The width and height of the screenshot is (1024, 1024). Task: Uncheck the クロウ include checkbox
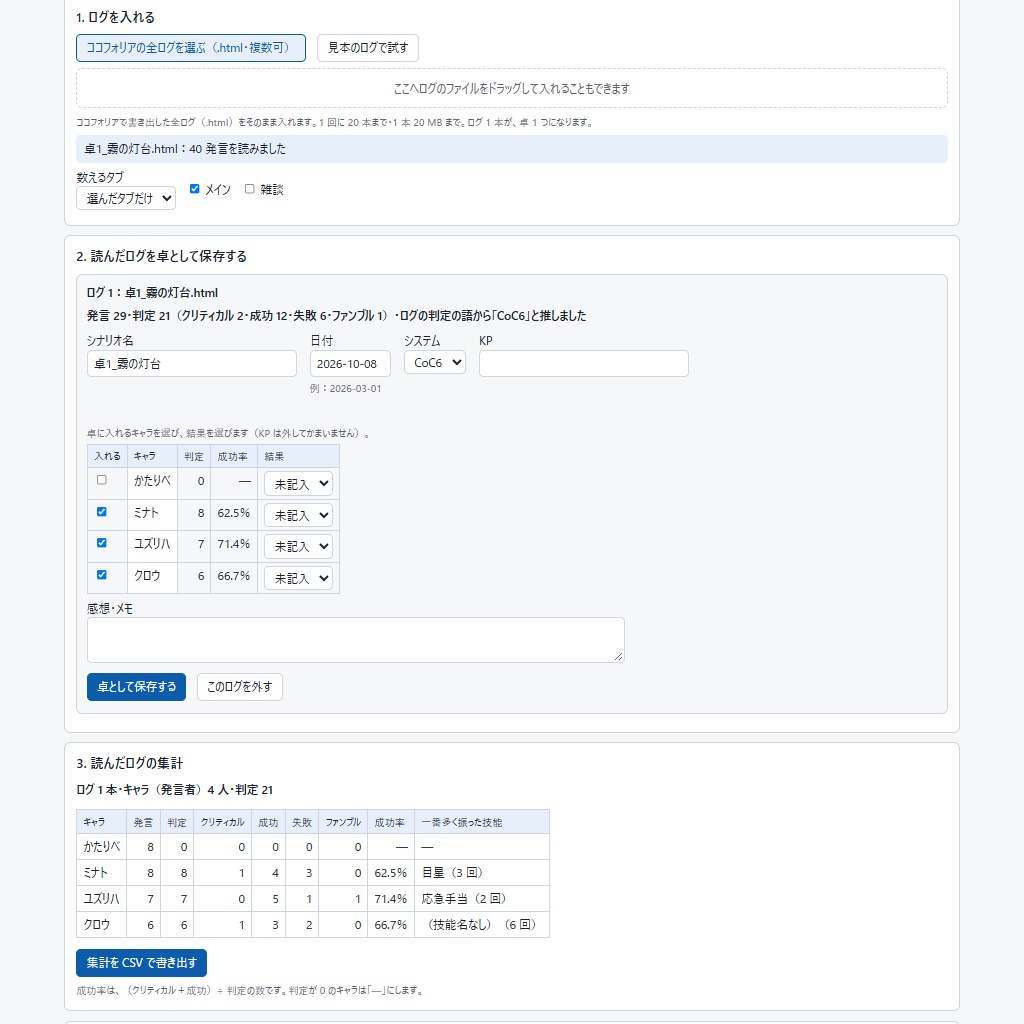tap(102, 575)
